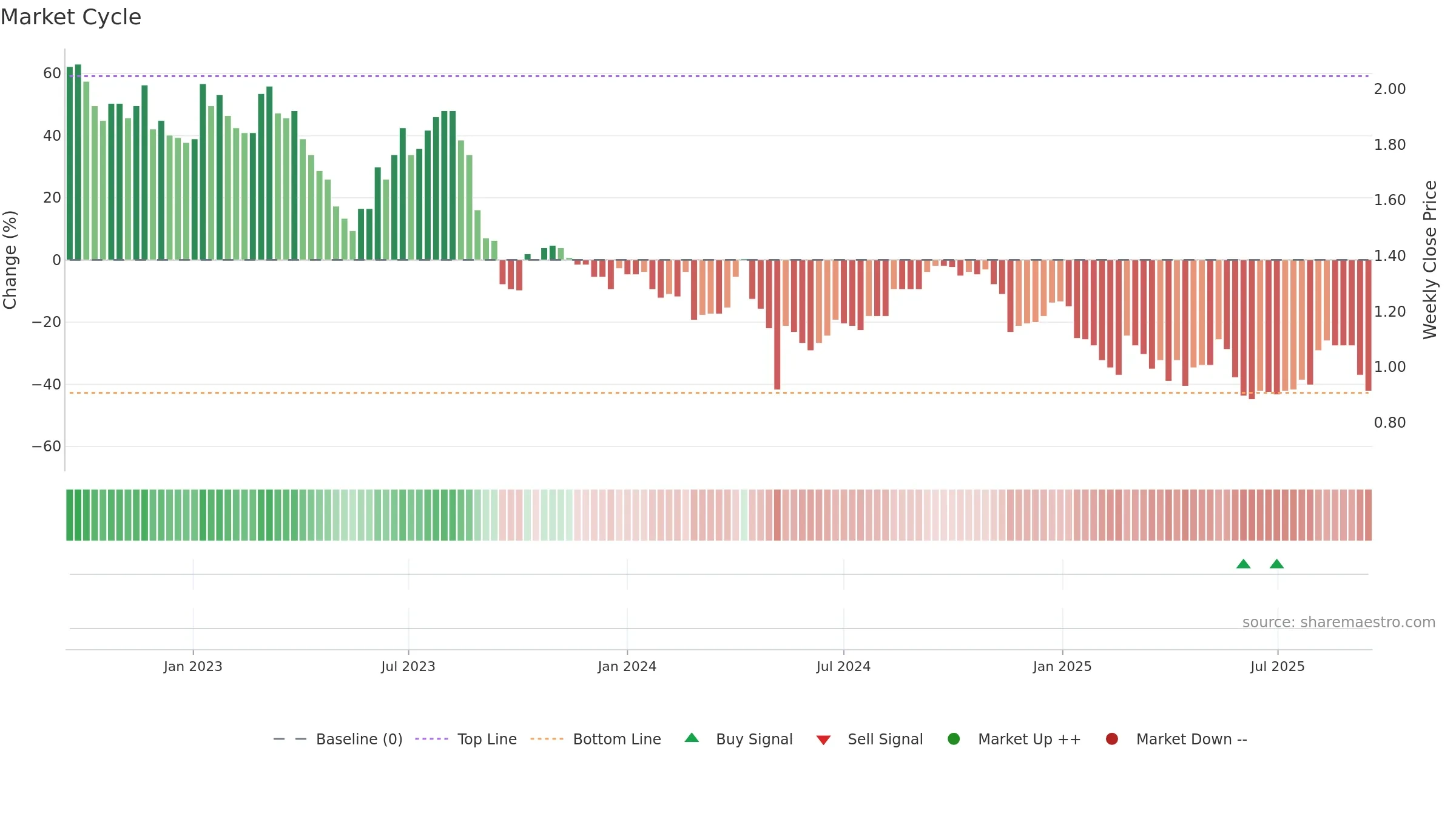Click the Jan 2025 axis label
The width and height of the screenshot is (1456, 819).
coord(1062,666)
